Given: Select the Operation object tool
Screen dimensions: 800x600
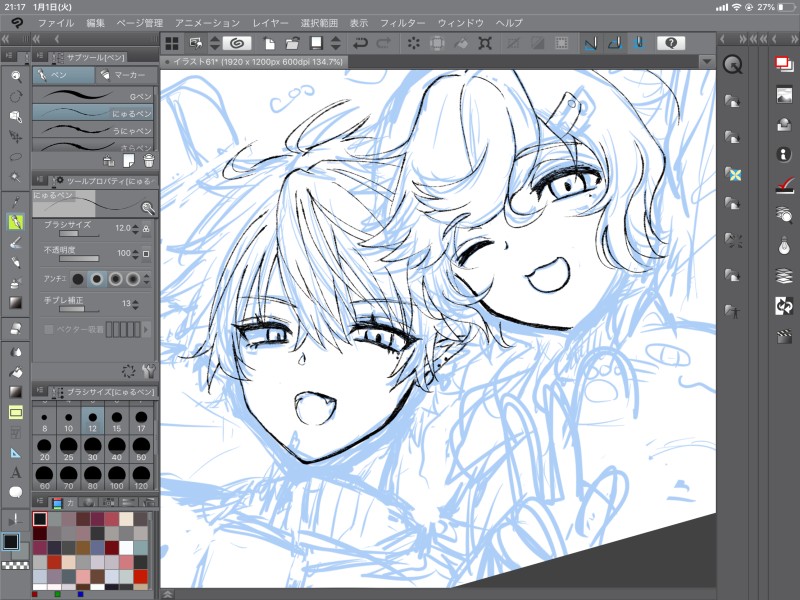Looking at the screenshot, I should tap(16, 116).
